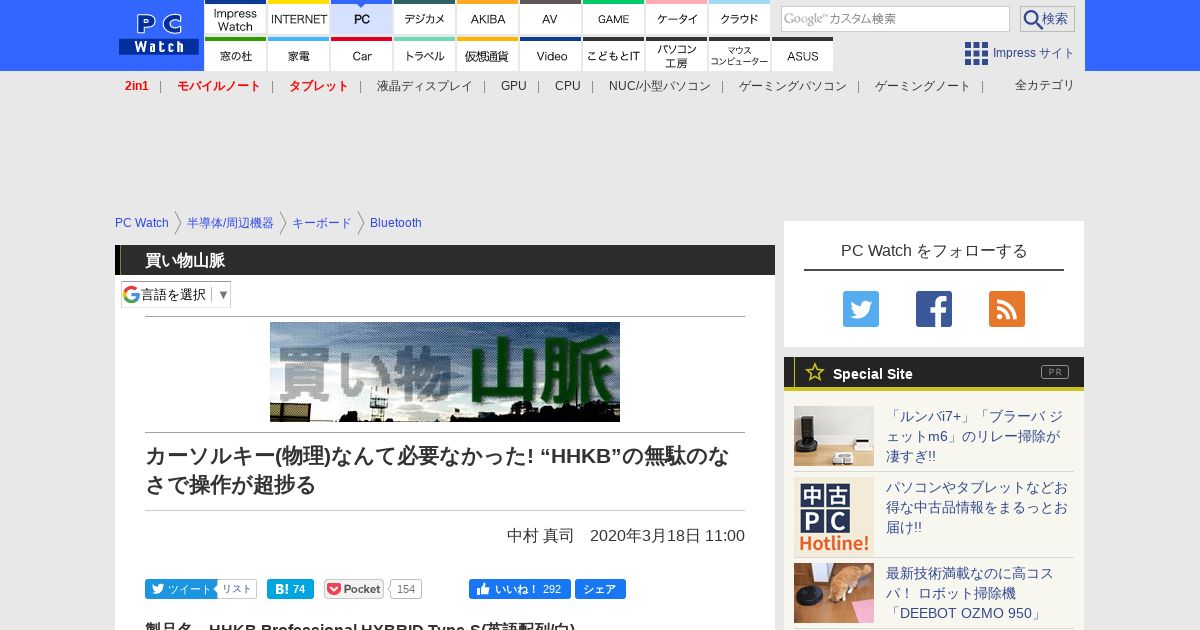Open the ケータイ tab
Image resolution: width=1200 pixels, height=630 pixels.
(x=677, y=18)
